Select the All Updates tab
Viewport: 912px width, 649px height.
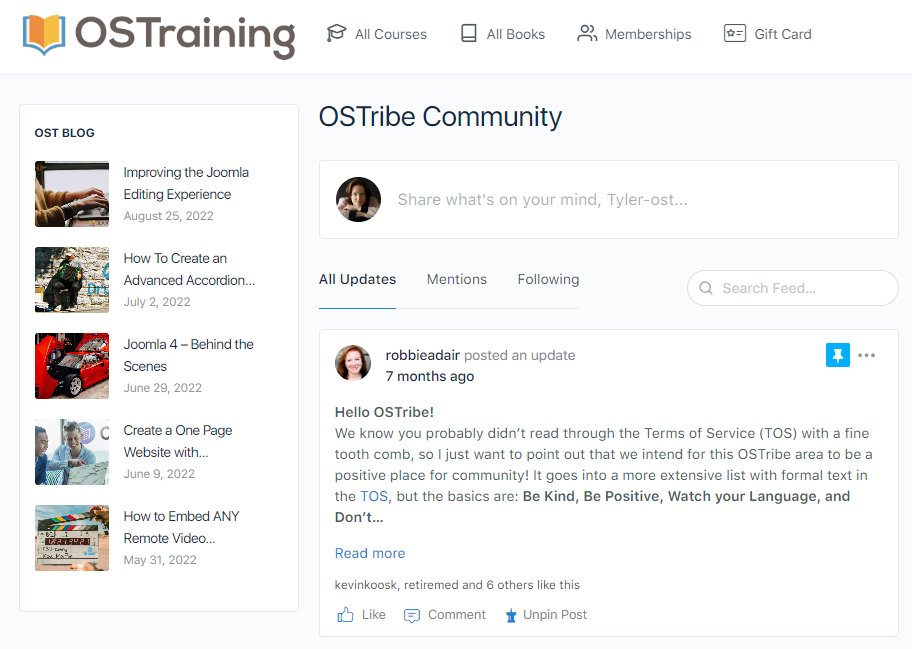coord(357,279)
